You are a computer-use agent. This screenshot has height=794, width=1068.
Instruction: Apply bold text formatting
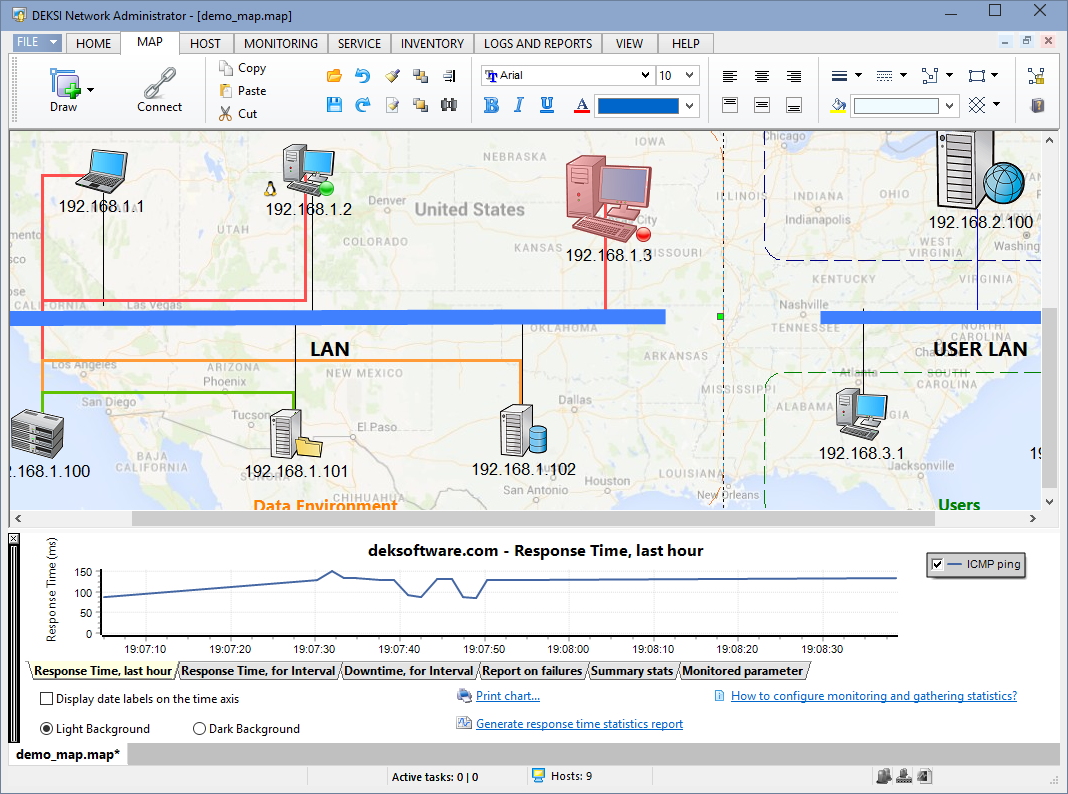(491, 104)
